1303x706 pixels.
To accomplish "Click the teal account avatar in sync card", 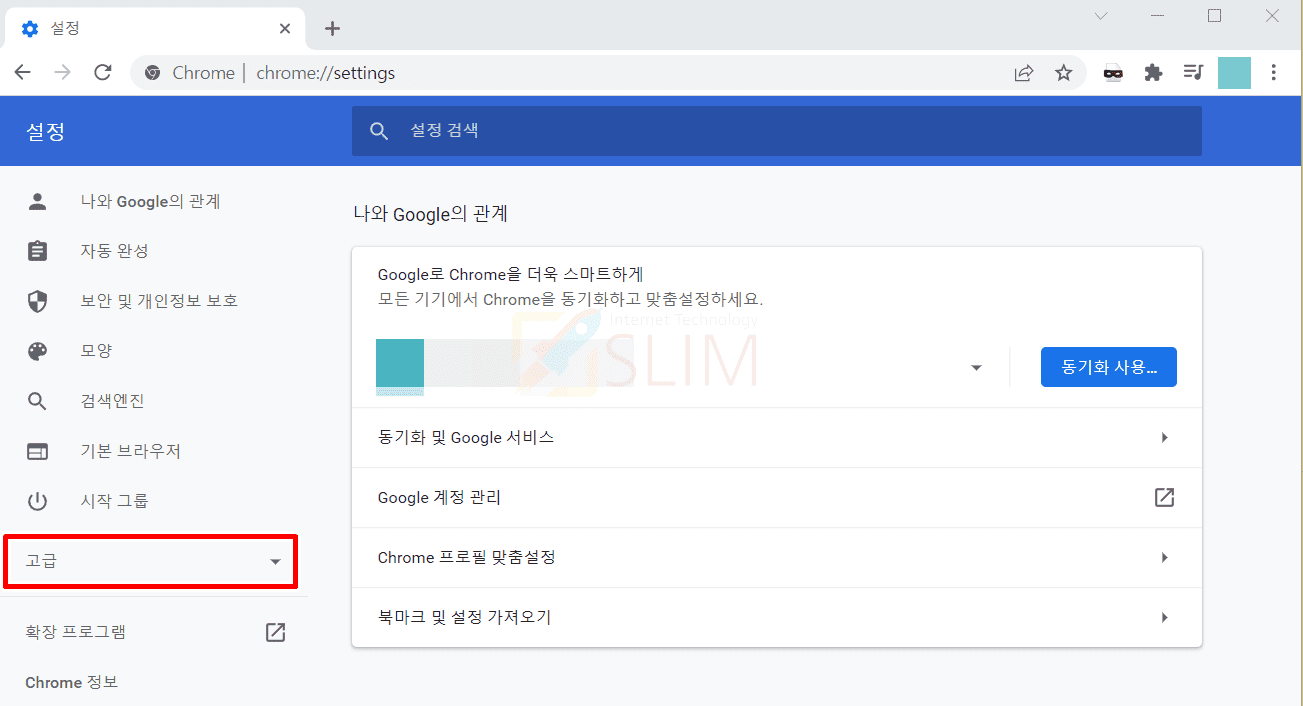I will [x=400, y=363].
